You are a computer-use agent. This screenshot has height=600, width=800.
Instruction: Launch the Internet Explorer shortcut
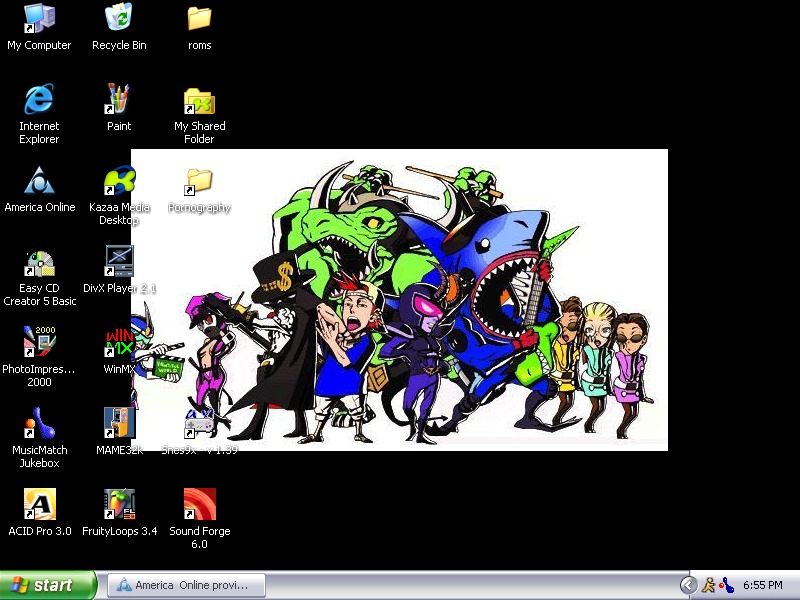pos(39,99)
